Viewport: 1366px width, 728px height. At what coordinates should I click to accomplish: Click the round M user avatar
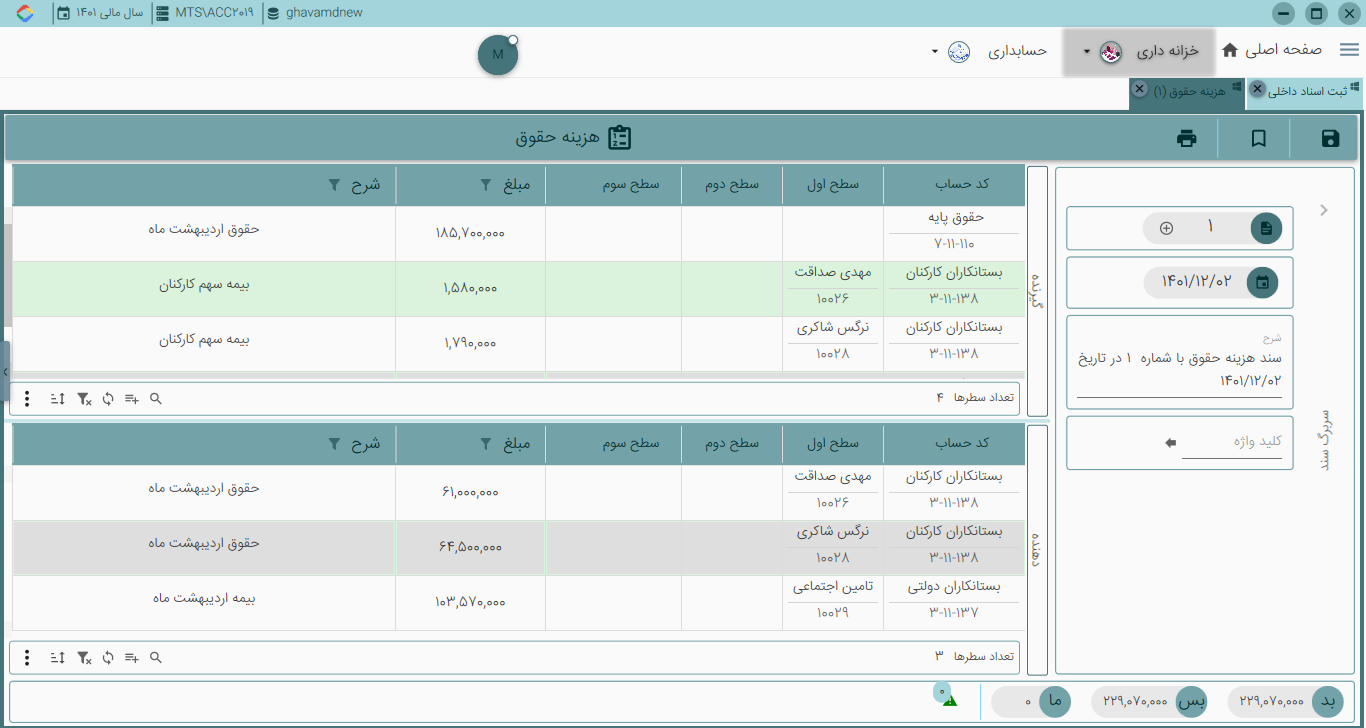point(498,54)
